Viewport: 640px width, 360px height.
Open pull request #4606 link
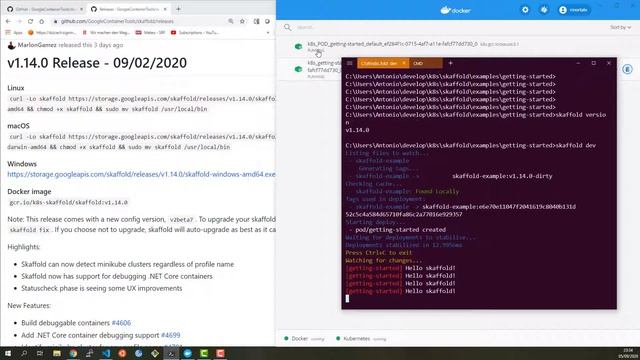(121, 323)
